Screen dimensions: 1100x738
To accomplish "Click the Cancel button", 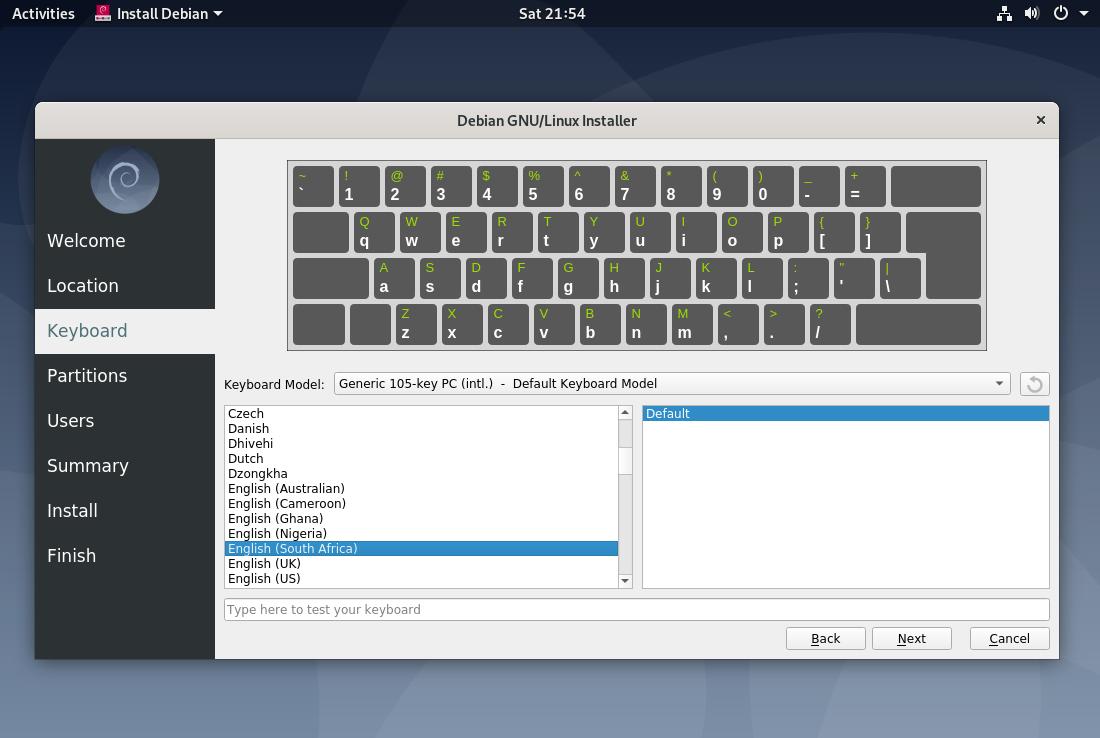I will tap(1010, 638).
